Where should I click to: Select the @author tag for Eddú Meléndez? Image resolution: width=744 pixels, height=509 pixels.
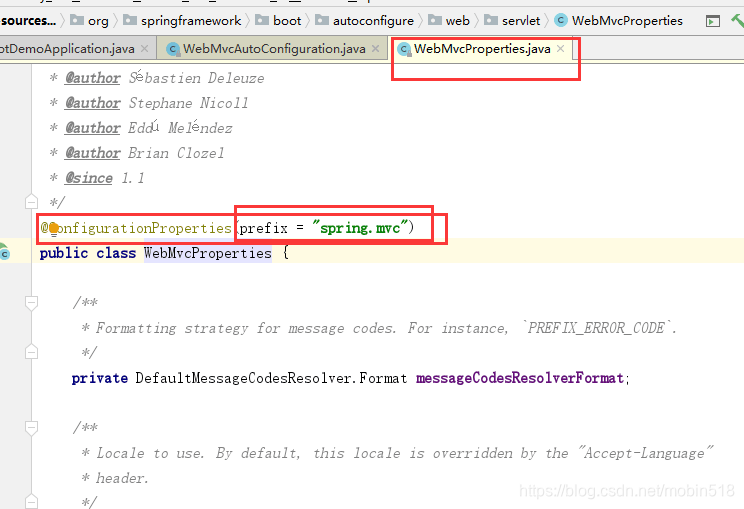coord(93,128)
